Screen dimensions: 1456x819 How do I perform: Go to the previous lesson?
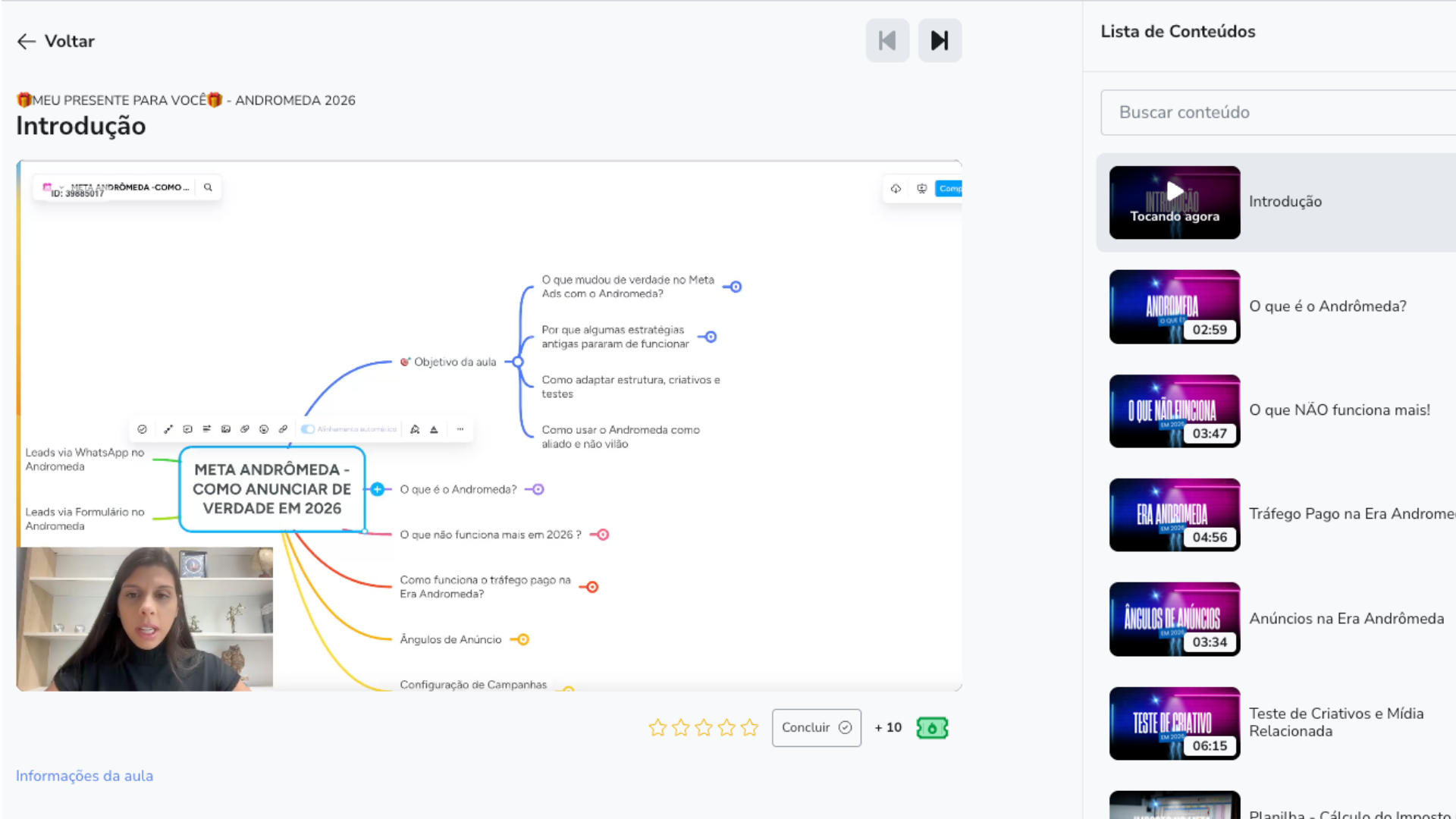887,40
